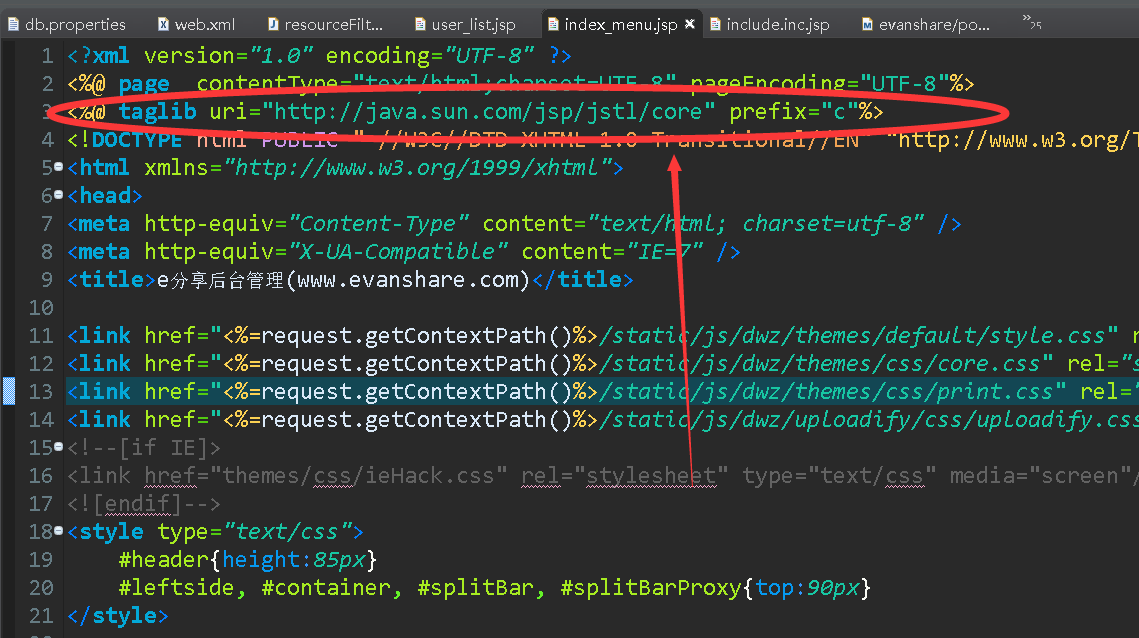This screenshot has height=638, width=1139.
Task: Click line number 10 in the gutter
Action: click(x=41, y=308)
